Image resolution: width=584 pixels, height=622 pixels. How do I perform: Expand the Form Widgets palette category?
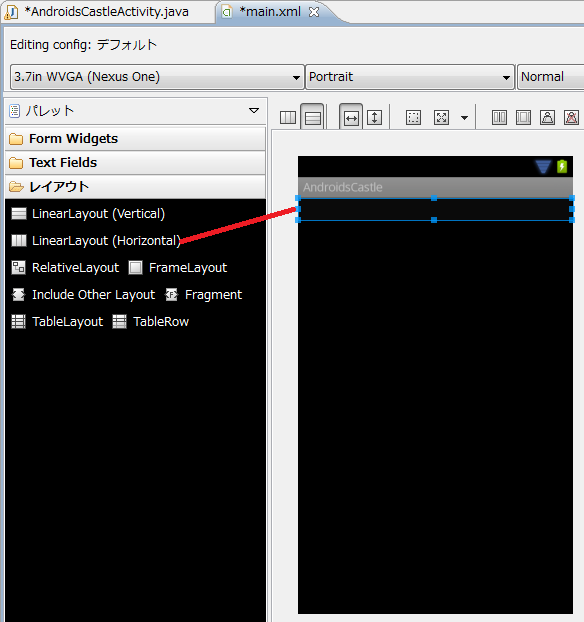[135, 139]
